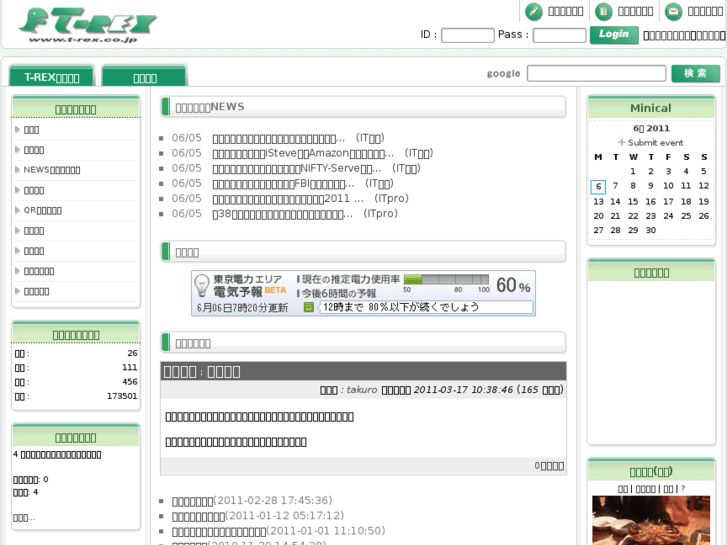Image resolution: width=727 pixels, height=545 pixels.
Task: Open the T-REX tab in the navigation bar
Action: pos(52,77)
